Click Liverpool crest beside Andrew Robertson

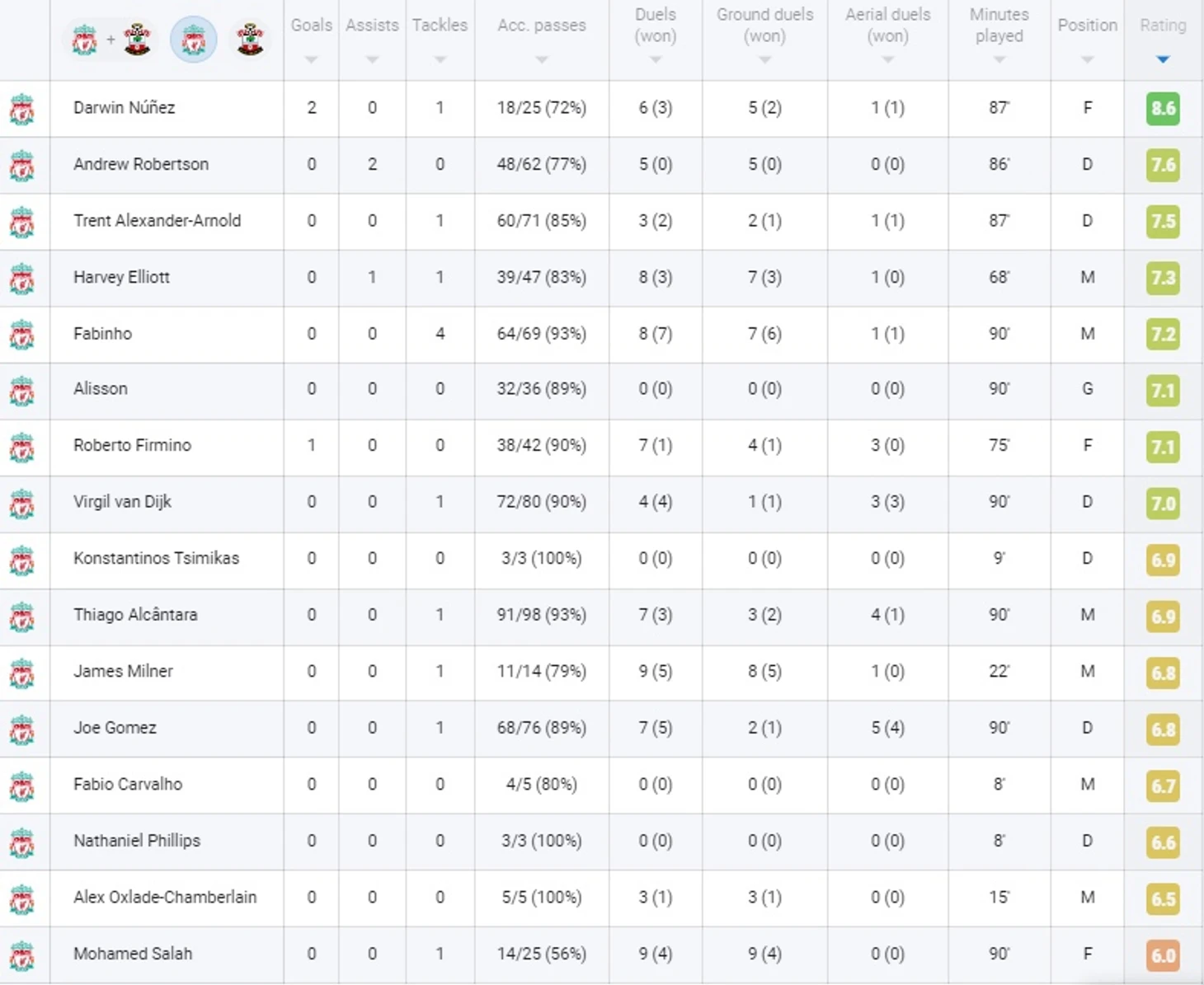click(22, 166)
